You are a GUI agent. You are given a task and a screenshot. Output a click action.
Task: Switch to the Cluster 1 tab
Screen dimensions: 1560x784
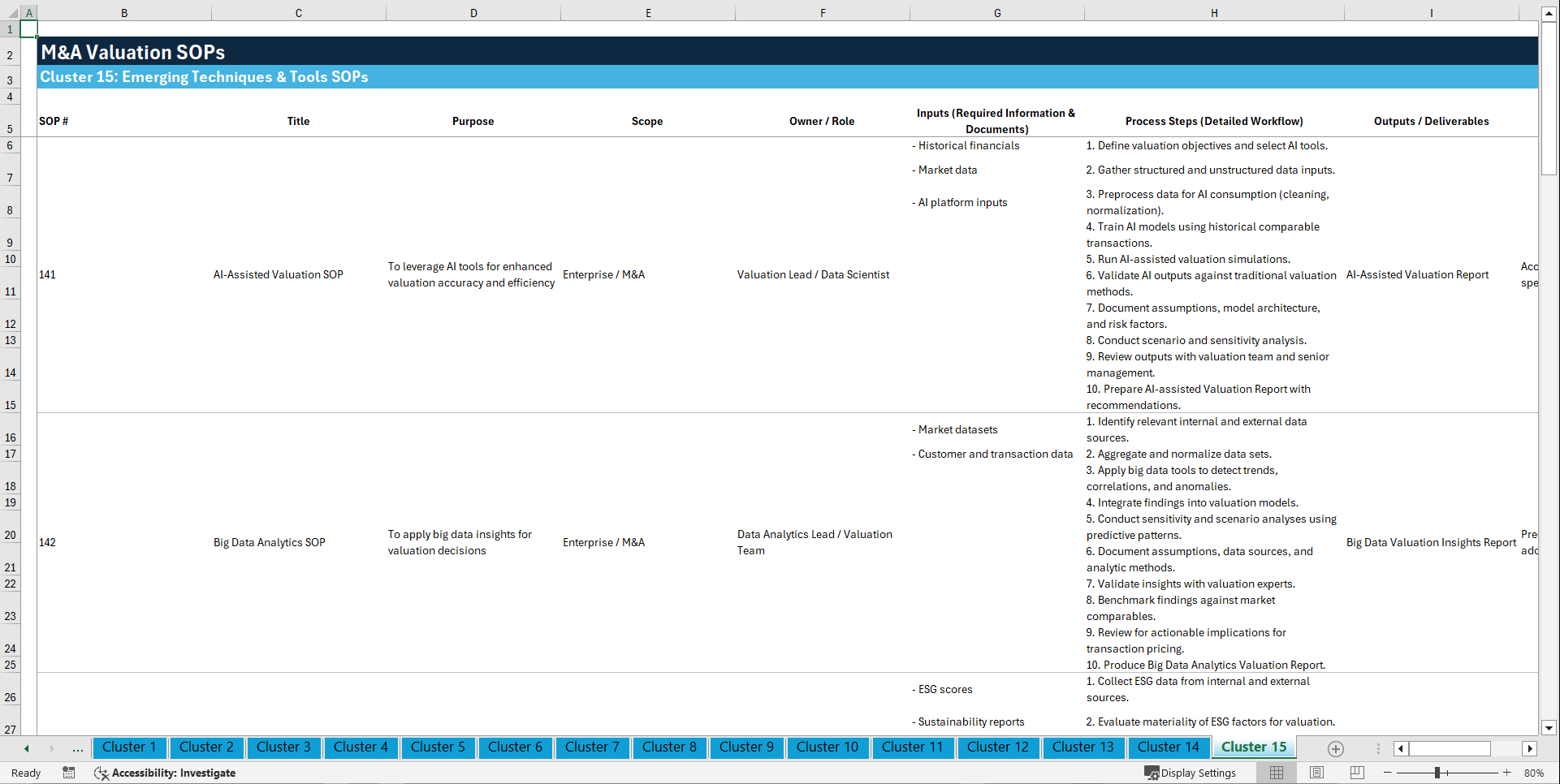129,747
